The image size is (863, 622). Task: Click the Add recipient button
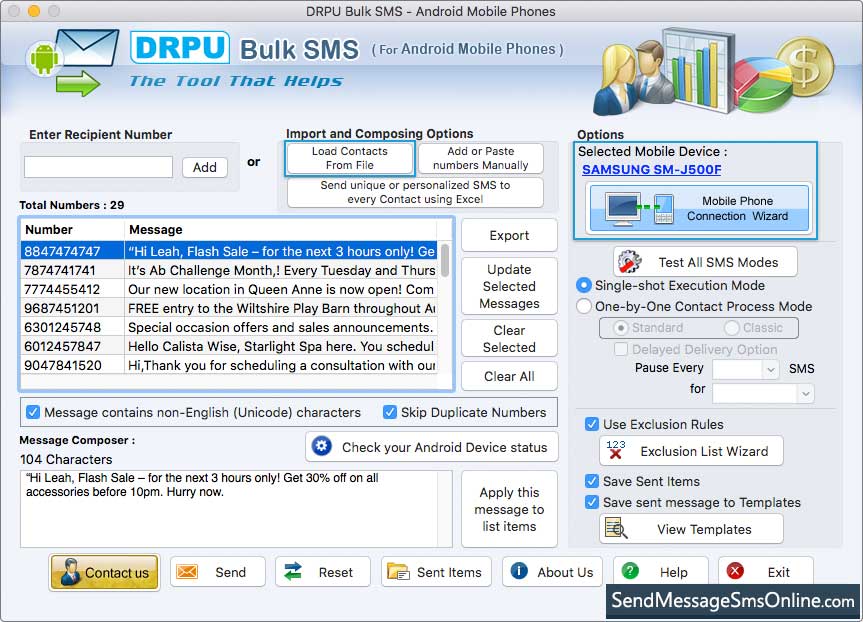click(x=205, y=167)
